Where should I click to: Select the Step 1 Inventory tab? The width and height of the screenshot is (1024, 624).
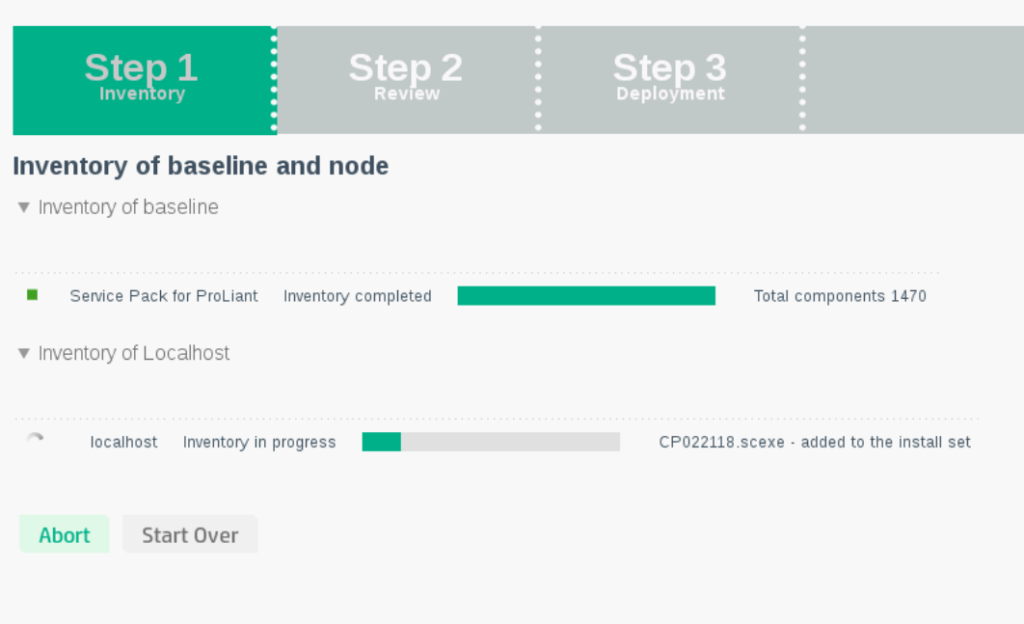coord(141,79)
